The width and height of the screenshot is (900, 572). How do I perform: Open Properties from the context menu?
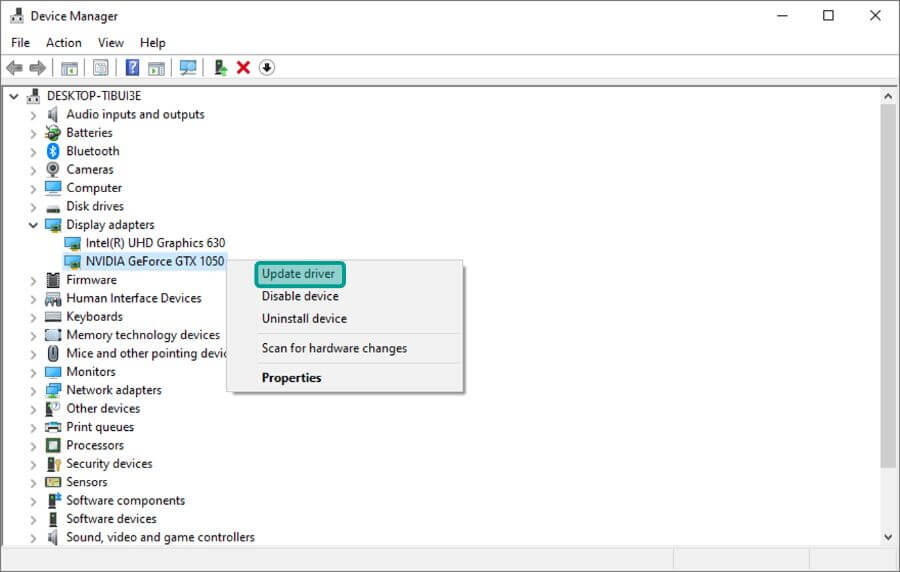click(292, 378)
